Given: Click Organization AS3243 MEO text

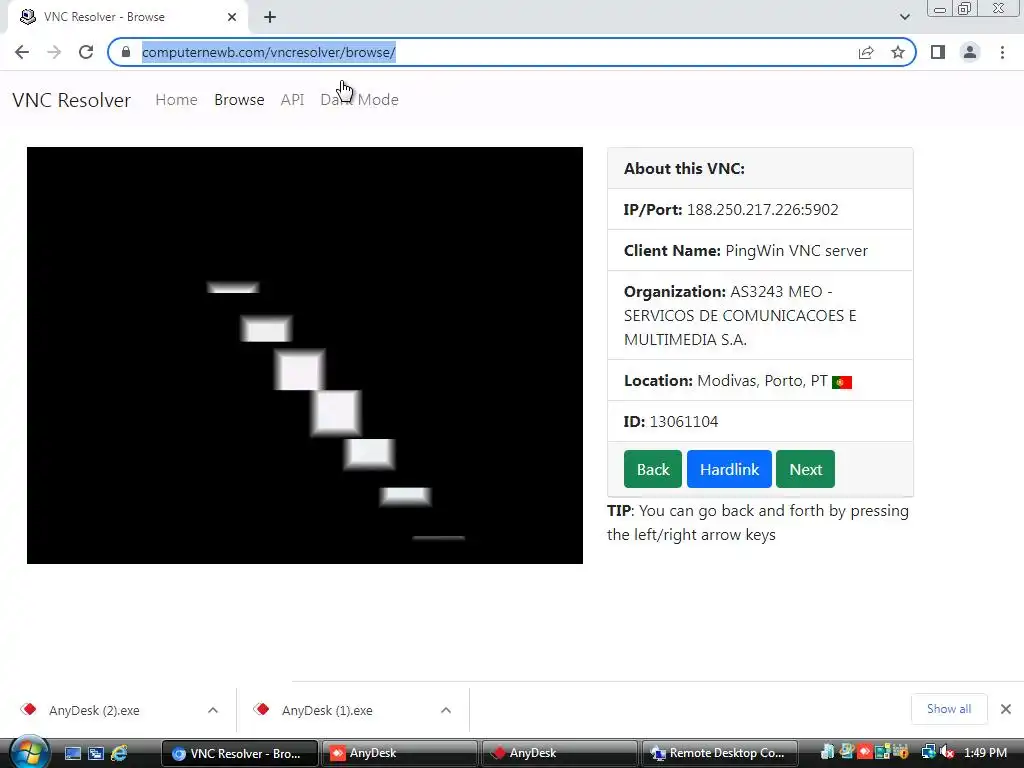Looking at the screenshot, I should (x=740, y=315).
